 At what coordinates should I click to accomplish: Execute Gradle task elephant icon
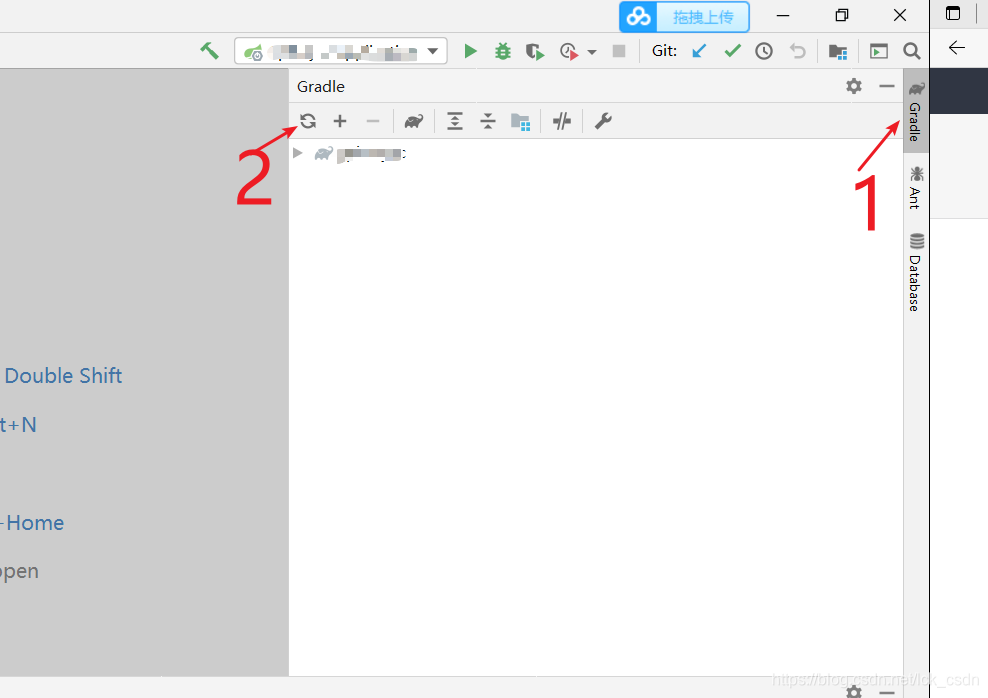point(414,121)
